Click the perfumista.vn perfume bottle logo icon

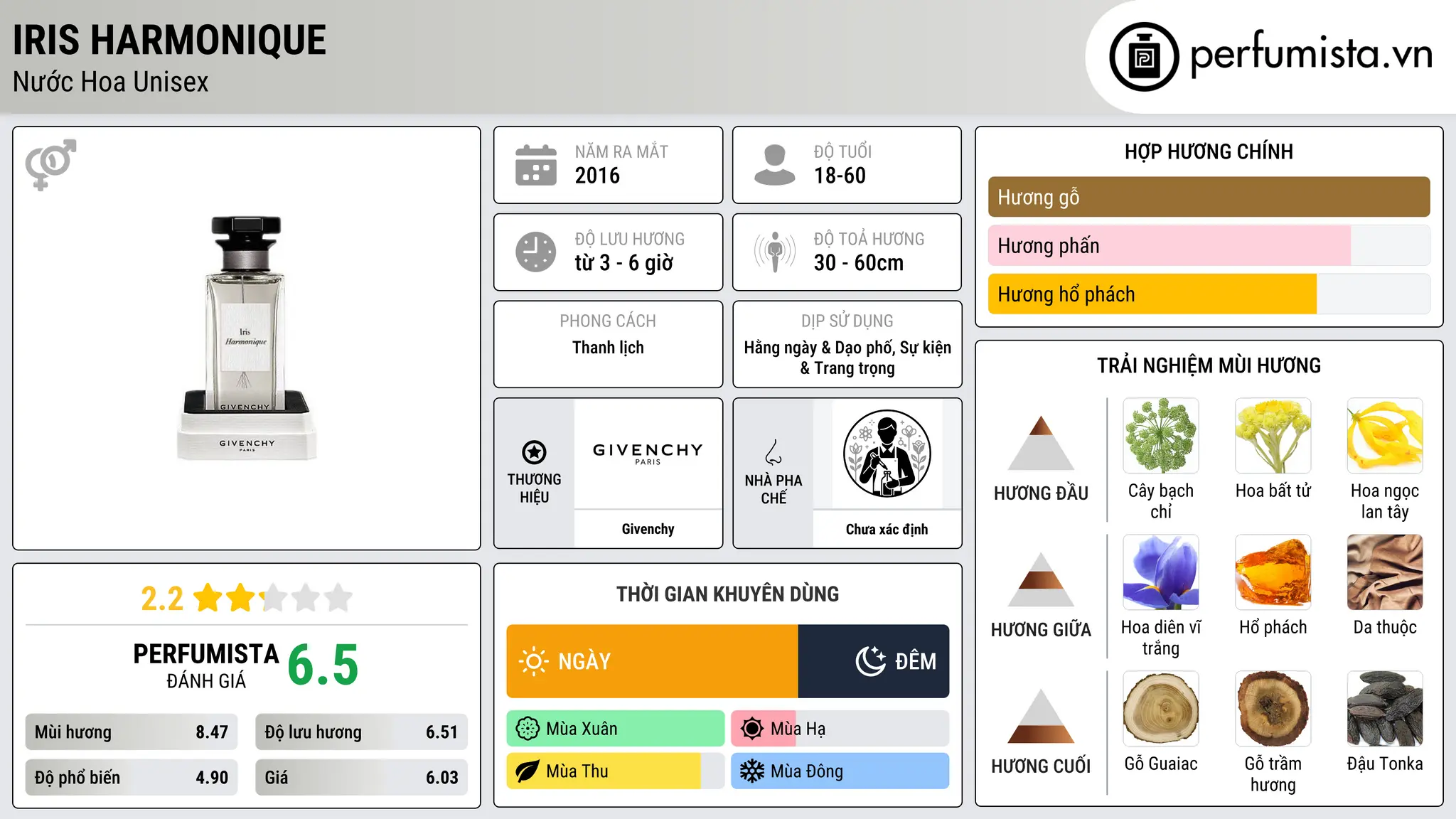point(1144,57)
